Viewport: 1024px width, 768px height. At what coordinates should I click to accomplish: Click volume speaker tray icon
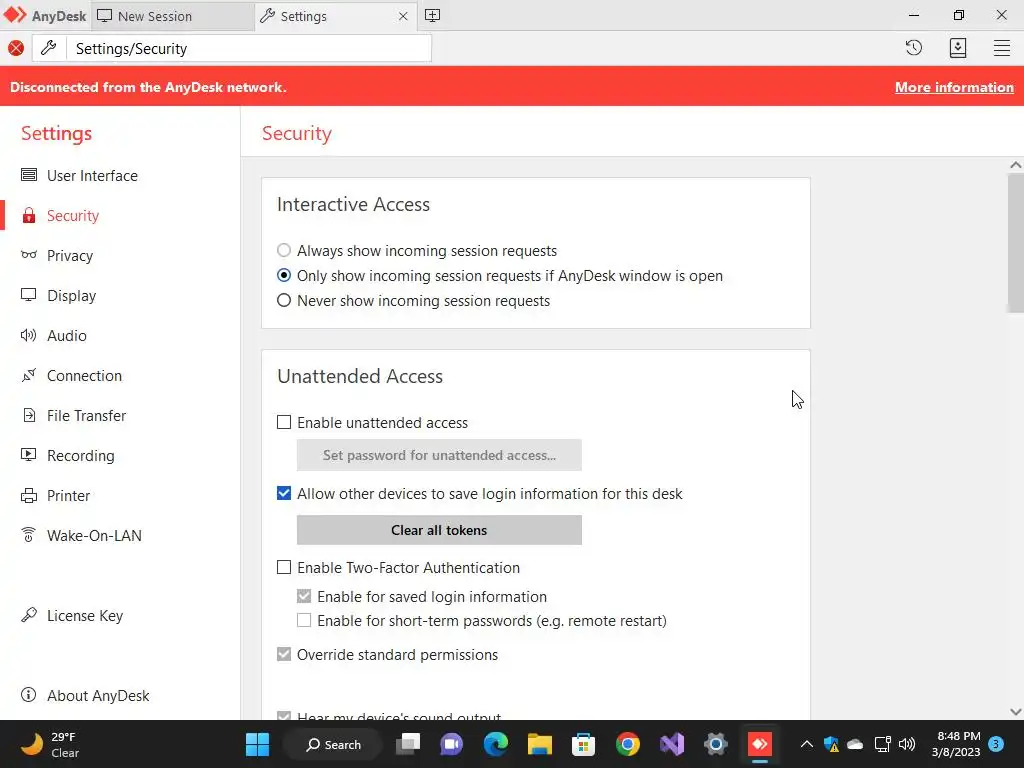click(x=907, y=744)
